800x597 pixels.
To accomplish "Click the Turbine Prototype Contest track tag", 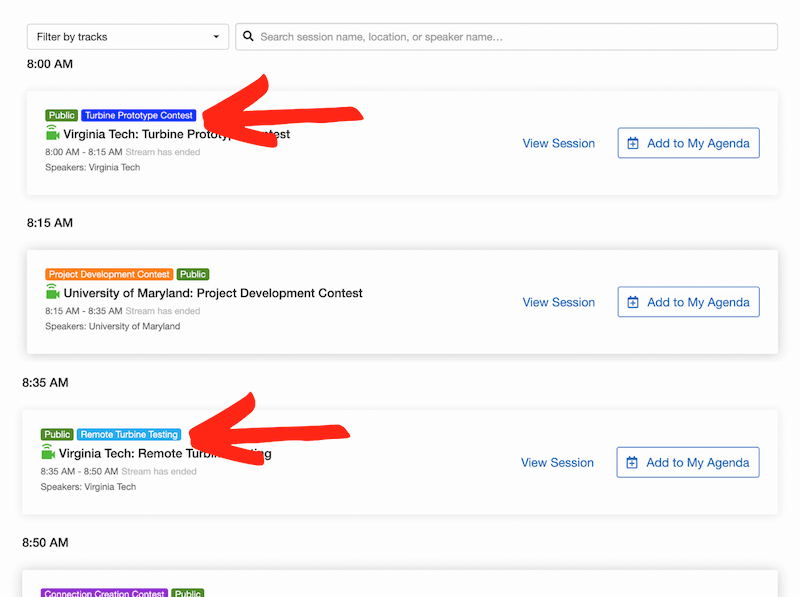I will tap(139, 116).
